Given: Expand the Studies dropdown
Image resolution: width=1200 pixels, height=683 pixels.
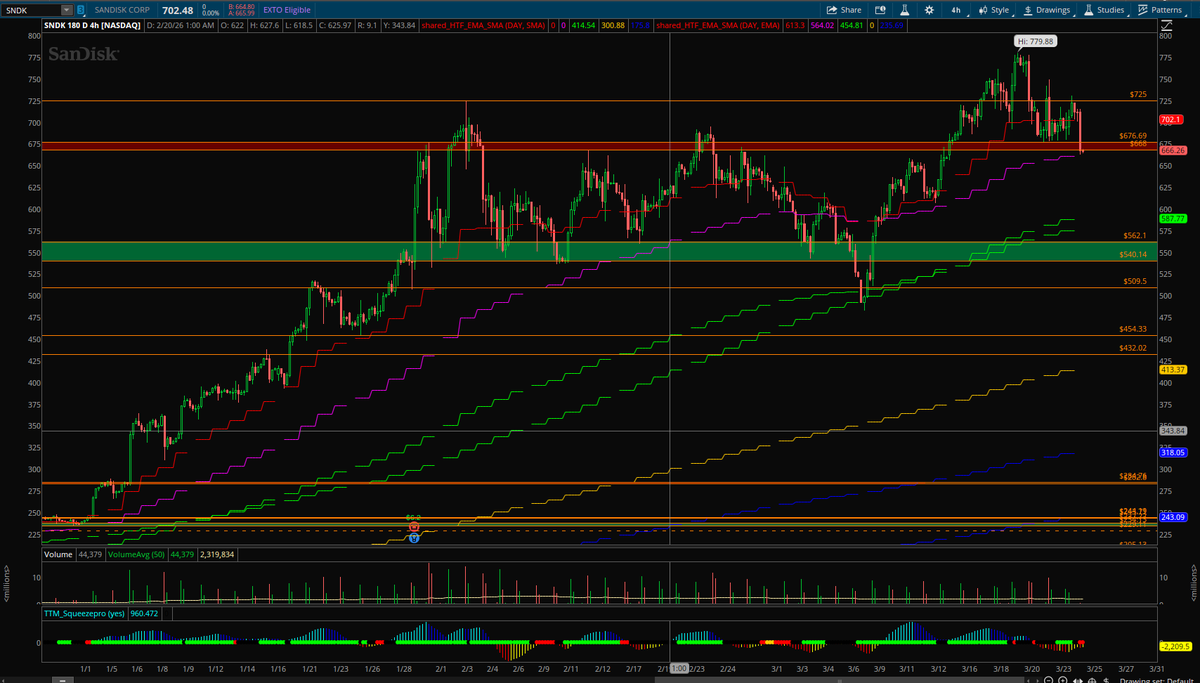Looking at the screenshot, I should 1104,9.
